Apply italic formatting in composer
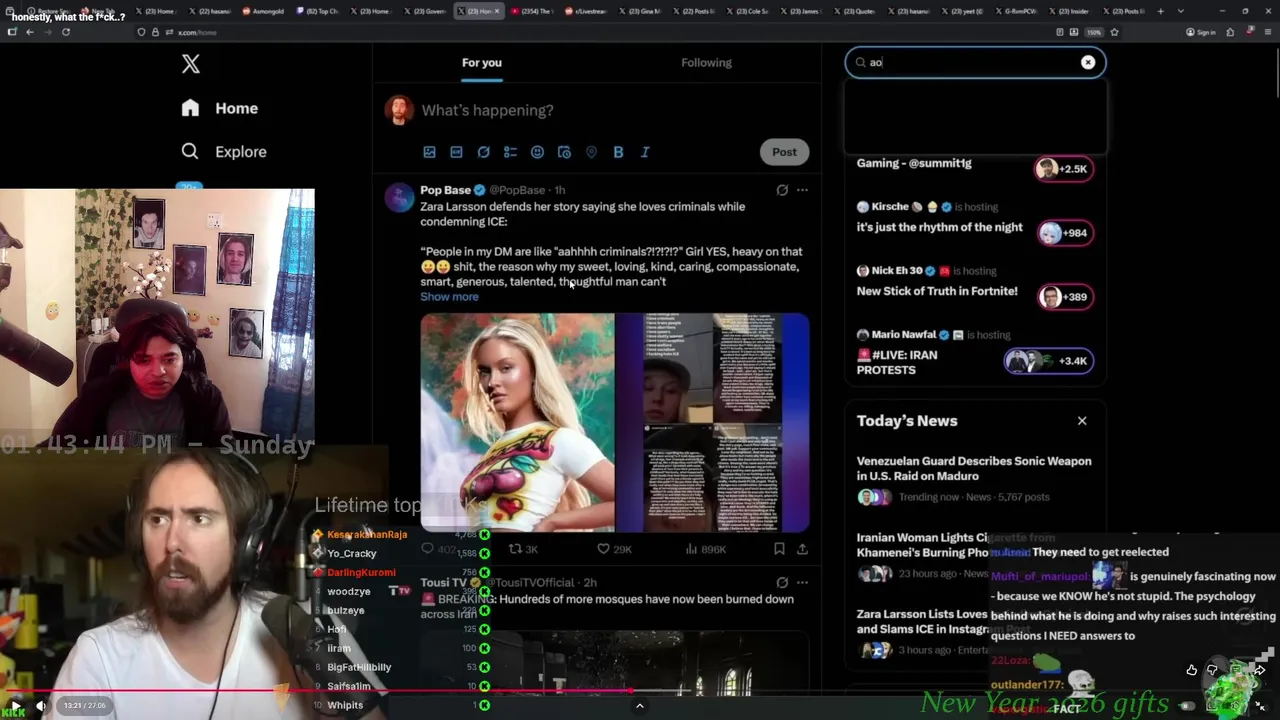 [645, 152]
